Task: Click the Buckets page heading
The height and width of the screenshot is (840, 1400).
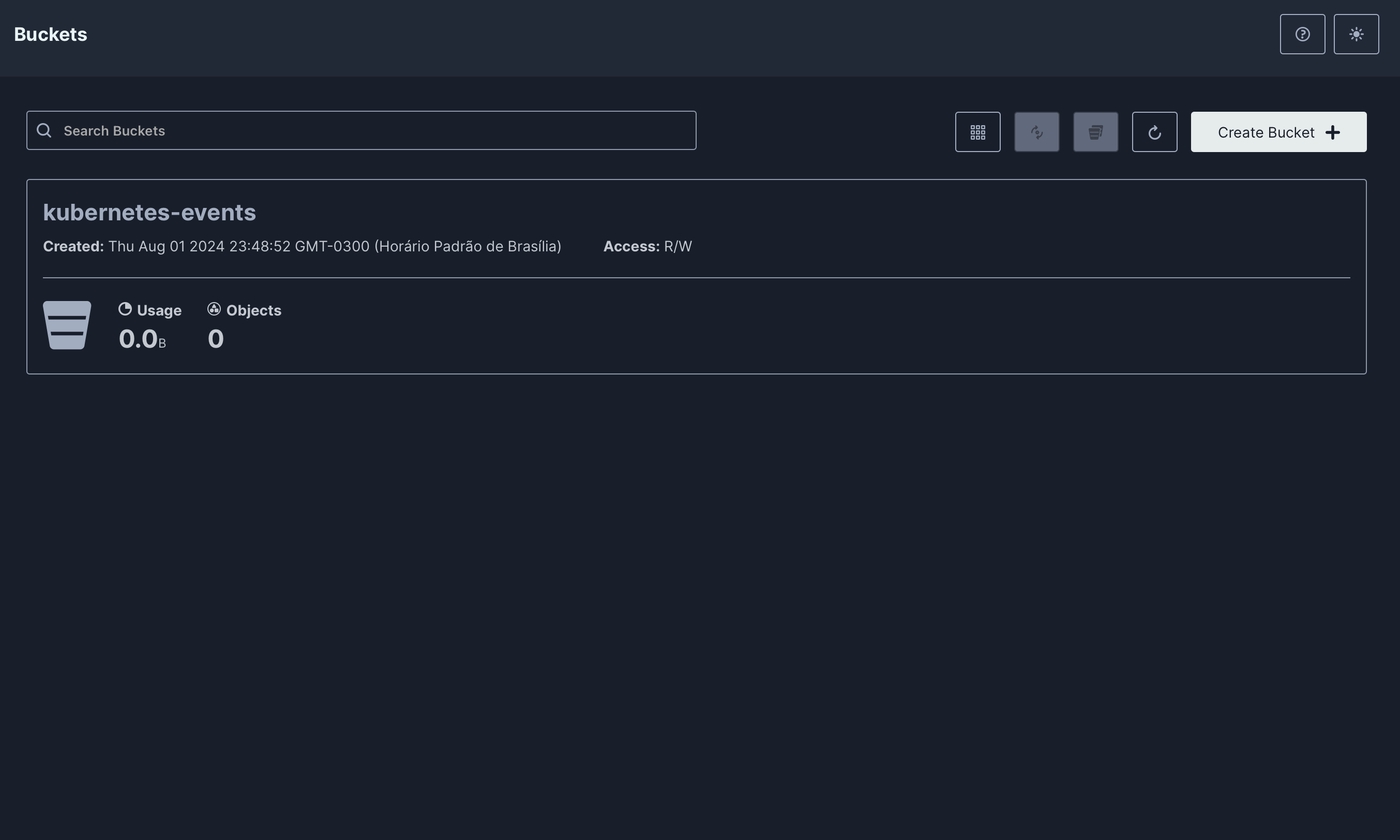Action: pos(50,34)
